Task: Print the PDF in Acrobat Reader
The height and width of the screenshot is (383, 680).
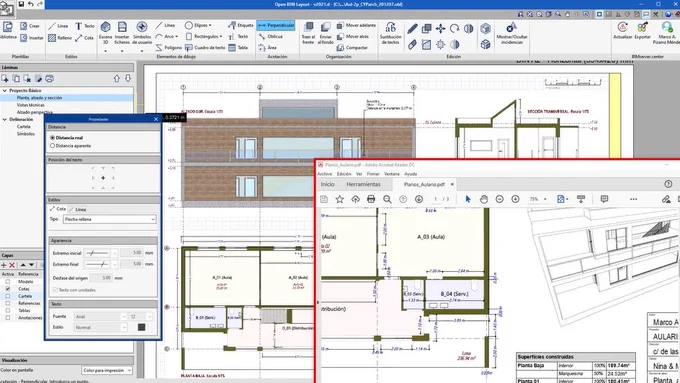Action: pyautogui.click(x=371, y=199)
